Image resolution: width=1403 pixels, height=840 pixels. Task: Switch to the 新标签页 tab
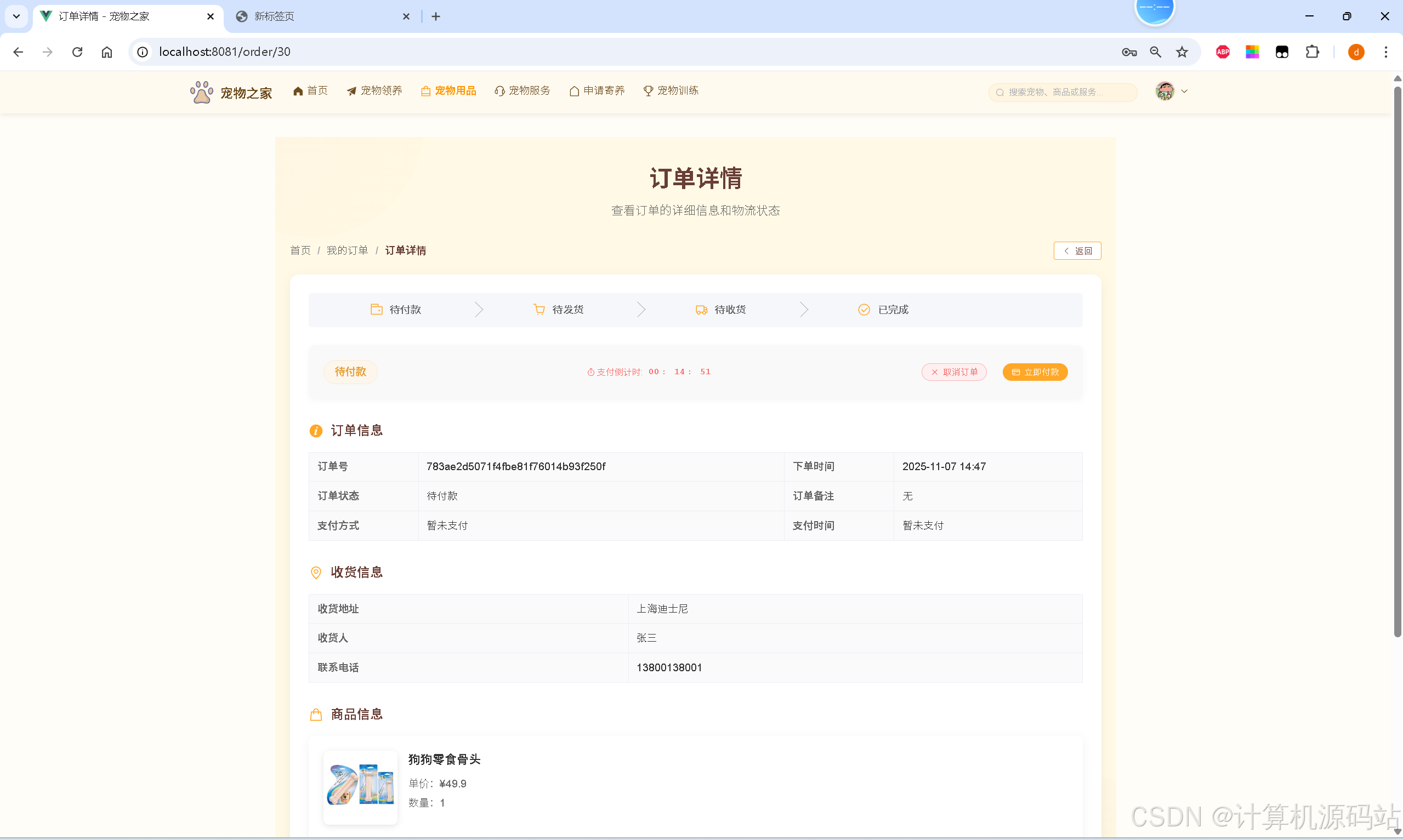click(x=323, y=16)
